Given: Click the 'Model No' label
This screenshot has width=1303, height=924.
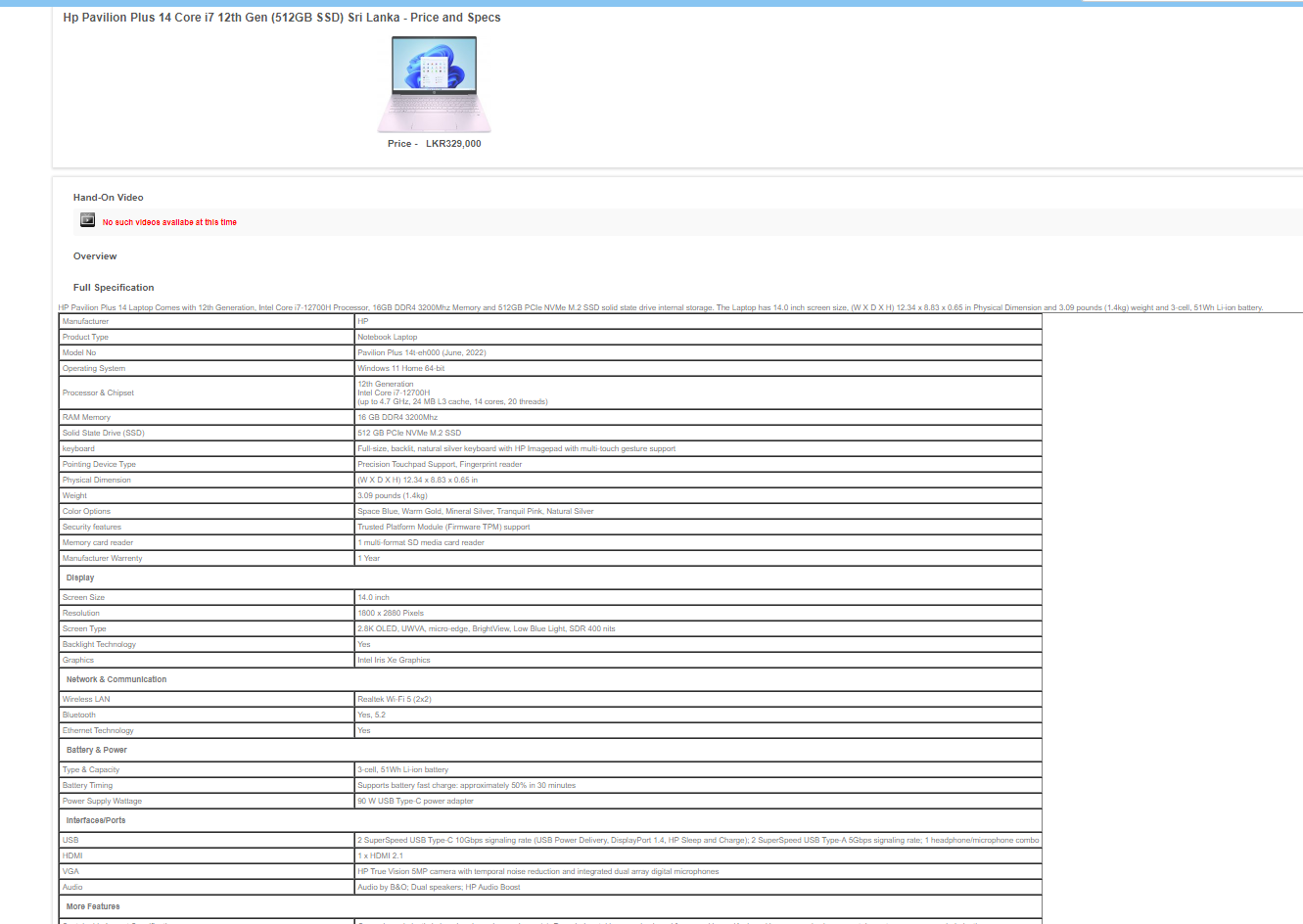Looking at the screenshot, I should click(79, 352).
